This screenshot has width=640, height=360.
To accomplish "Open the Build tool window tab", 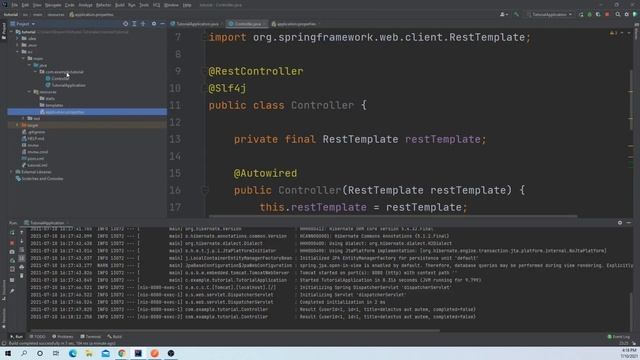I will point(115,336).
